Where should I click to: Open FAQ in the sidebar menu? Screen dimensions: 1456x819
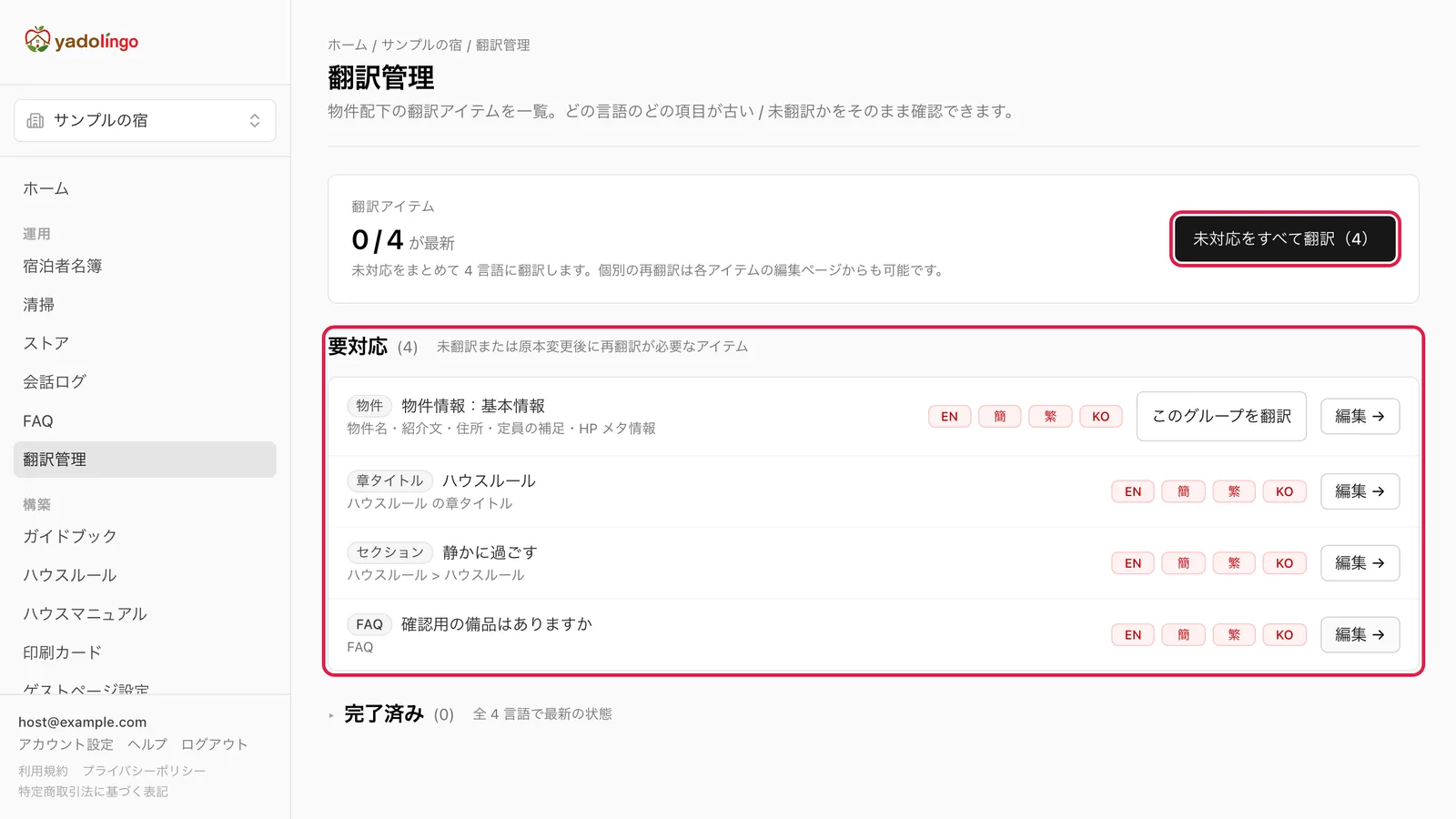(x=38, y=421)
